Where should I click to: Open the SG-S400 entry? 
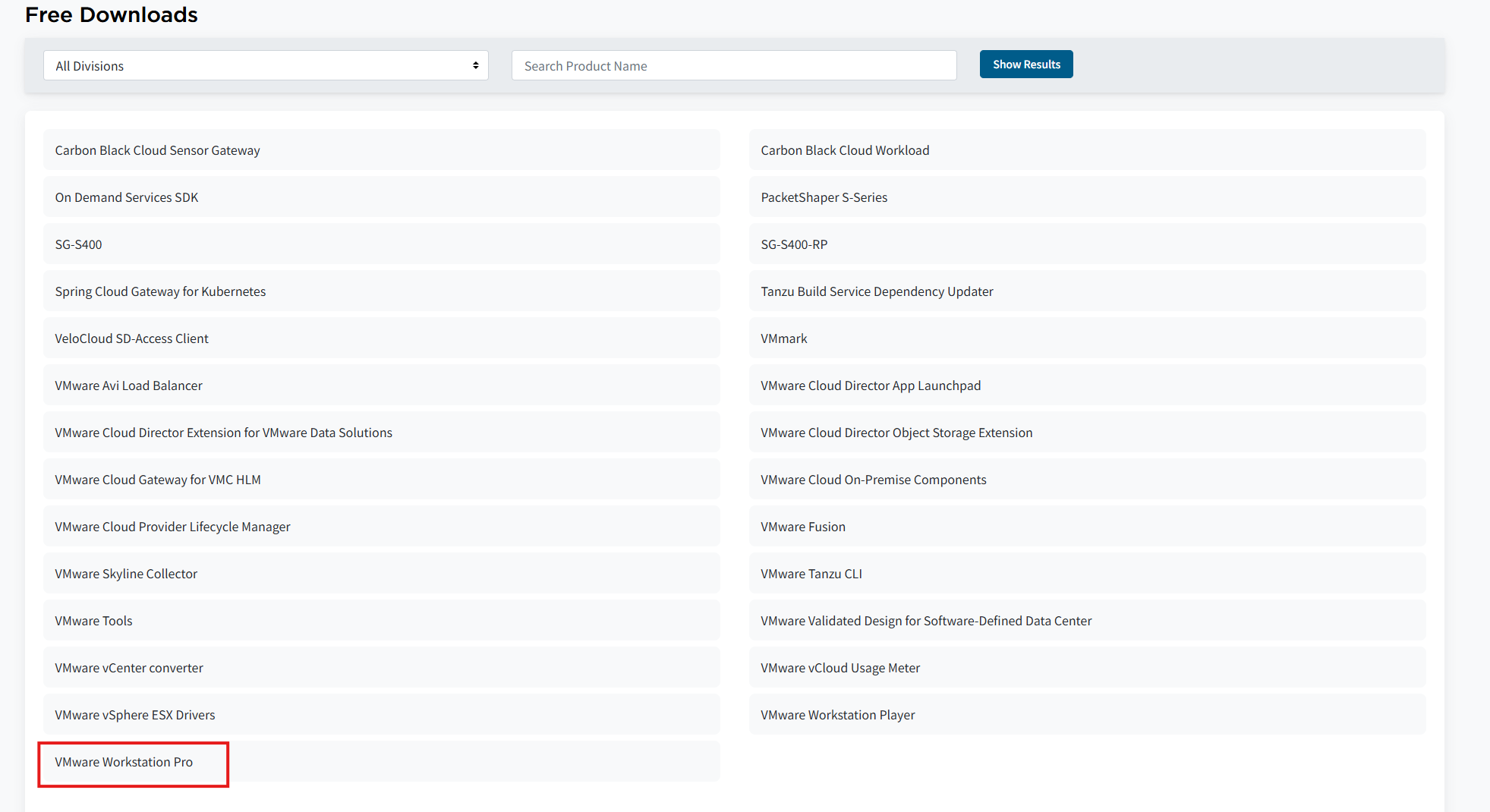pyautogui.click(x=382, y=244)
